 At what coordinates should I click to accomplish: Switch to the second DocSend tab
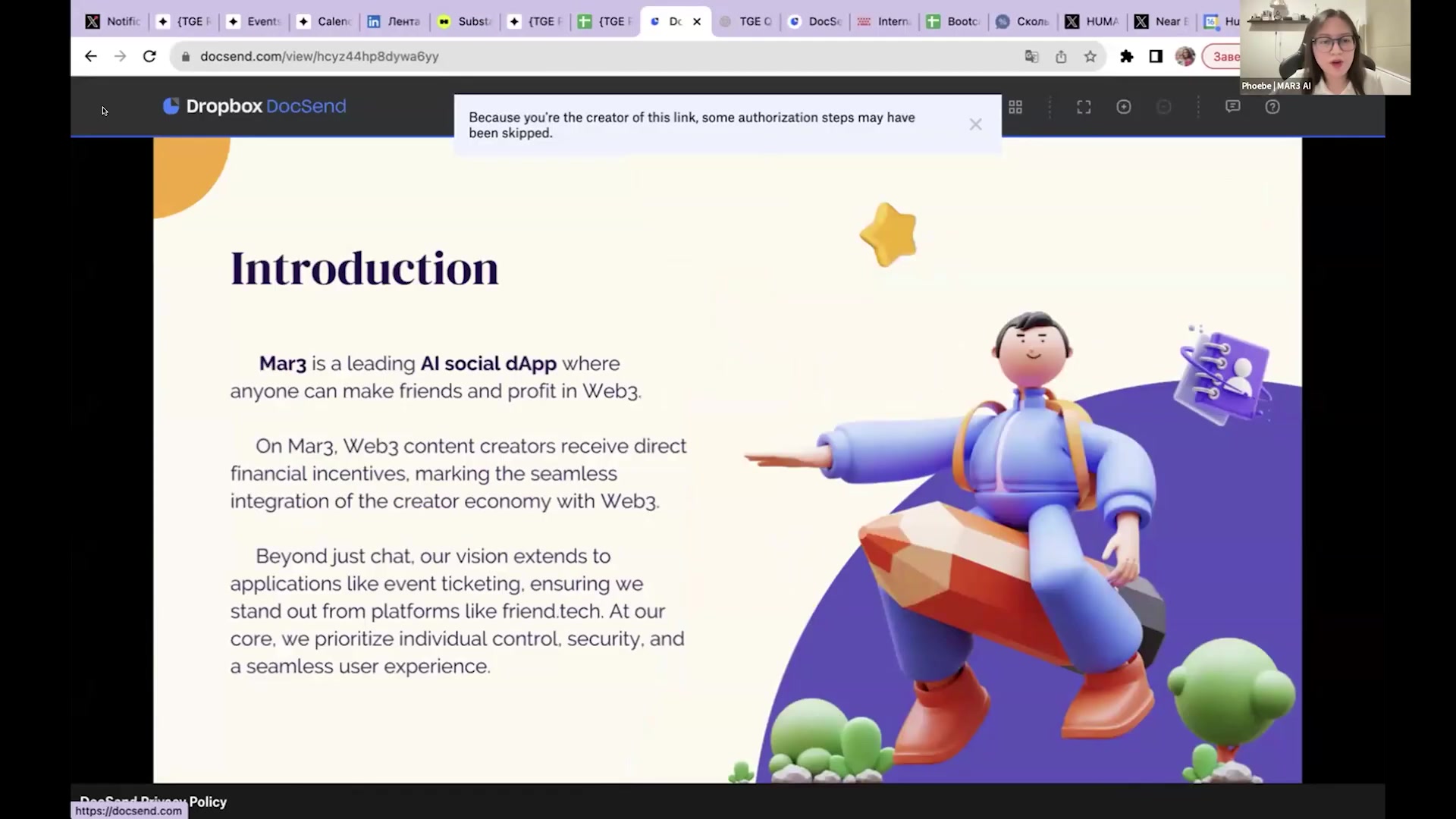coord(816,21)
